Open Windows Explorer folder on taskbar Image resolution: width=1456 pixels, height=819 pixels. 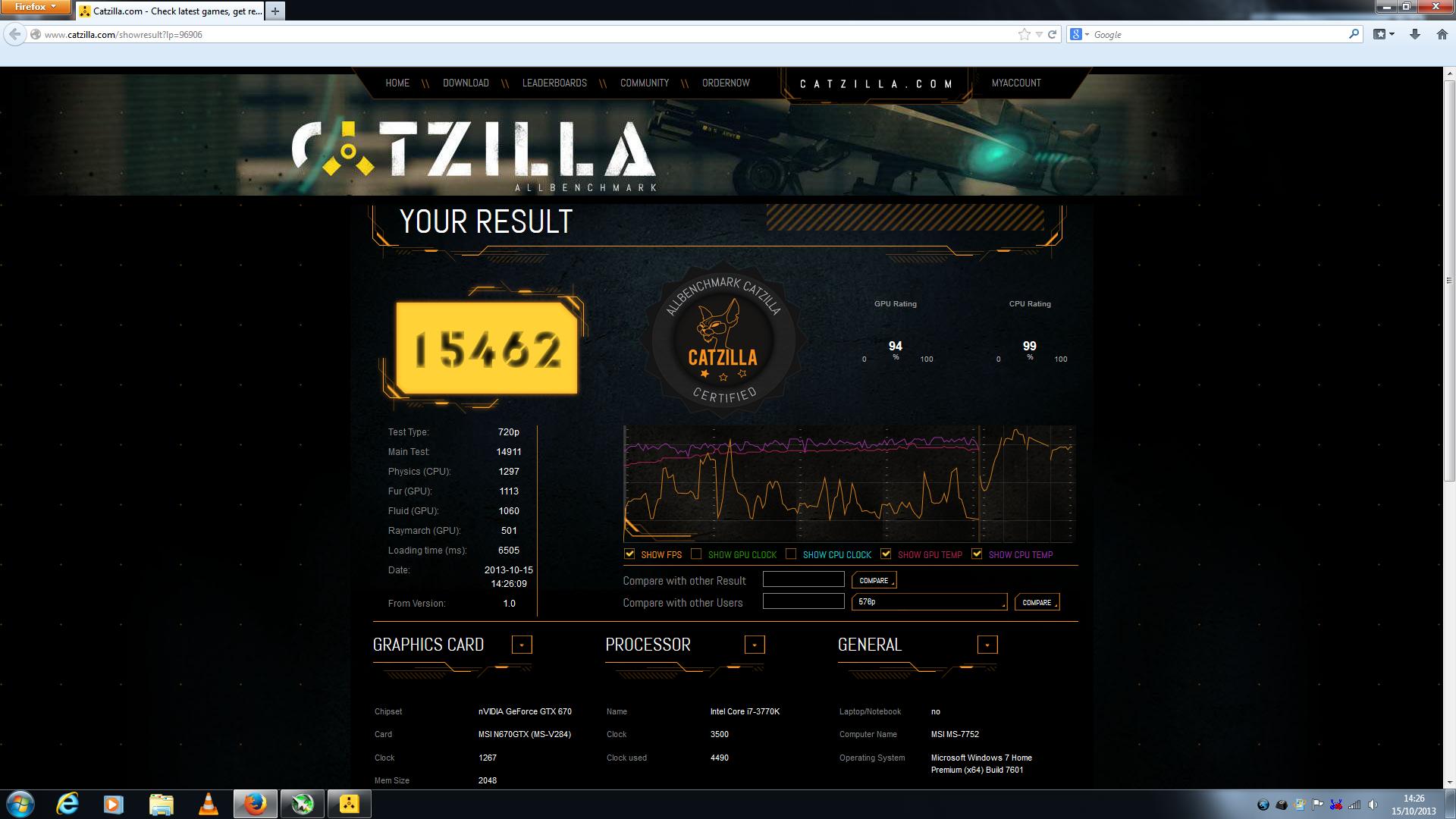click(x=161, y=804)
